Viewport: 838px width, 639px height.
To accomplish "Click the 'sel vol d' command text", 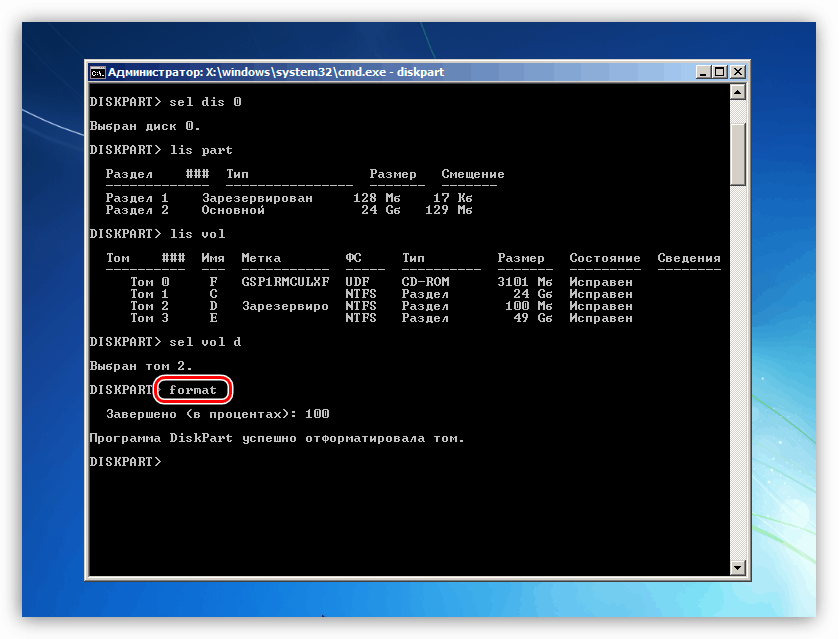I will click(x=205, y=342).
